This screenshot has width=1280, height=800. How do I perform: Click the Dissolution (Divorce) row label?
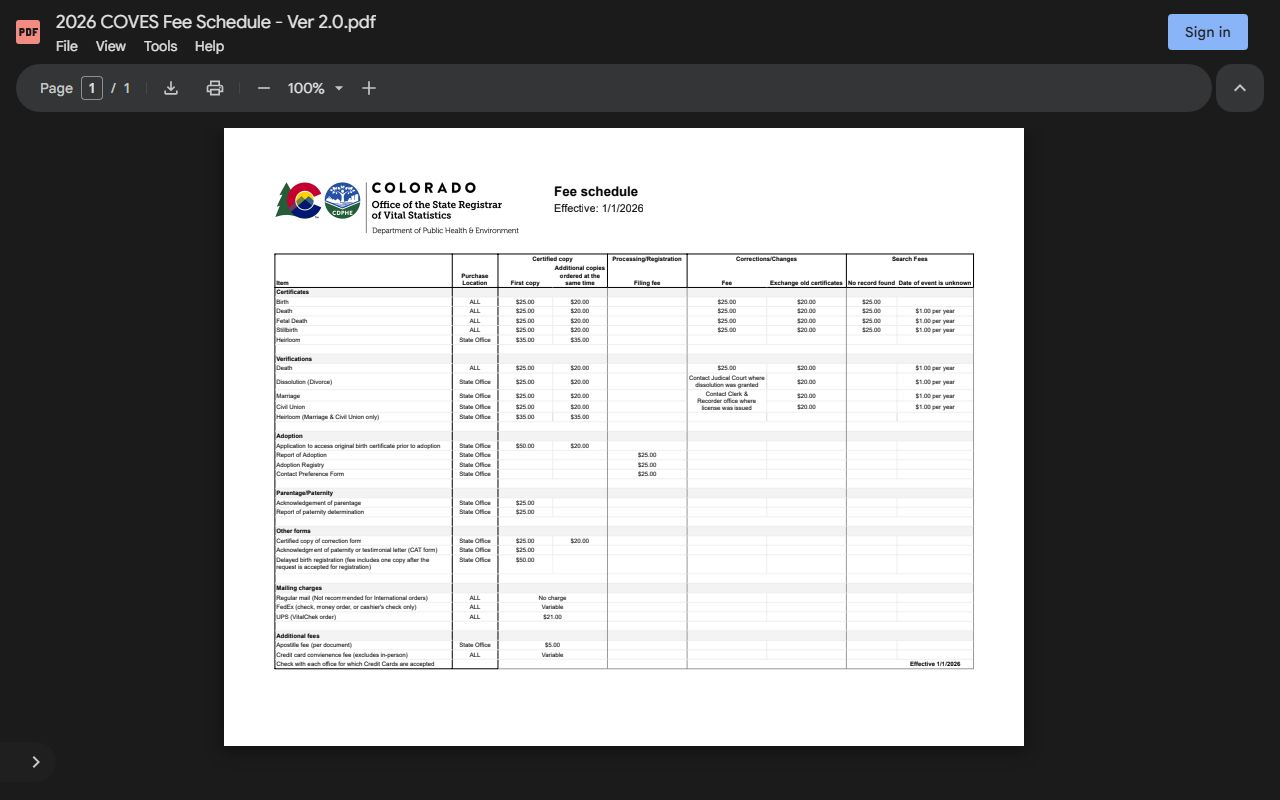304,382
